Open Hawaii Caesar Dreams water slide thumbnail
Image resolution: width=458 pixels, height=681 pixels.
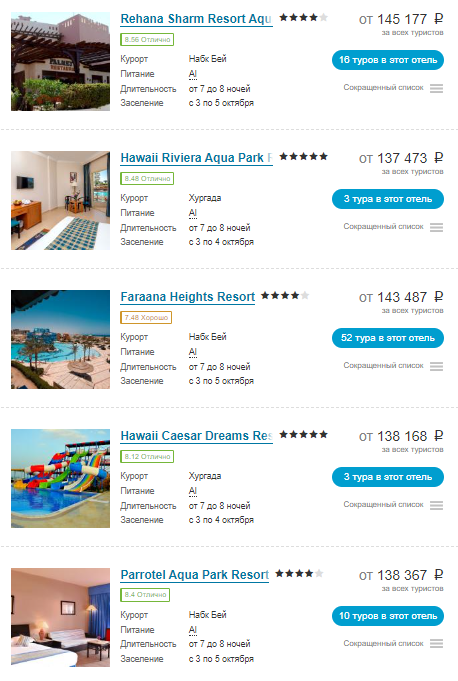[60, 478]
